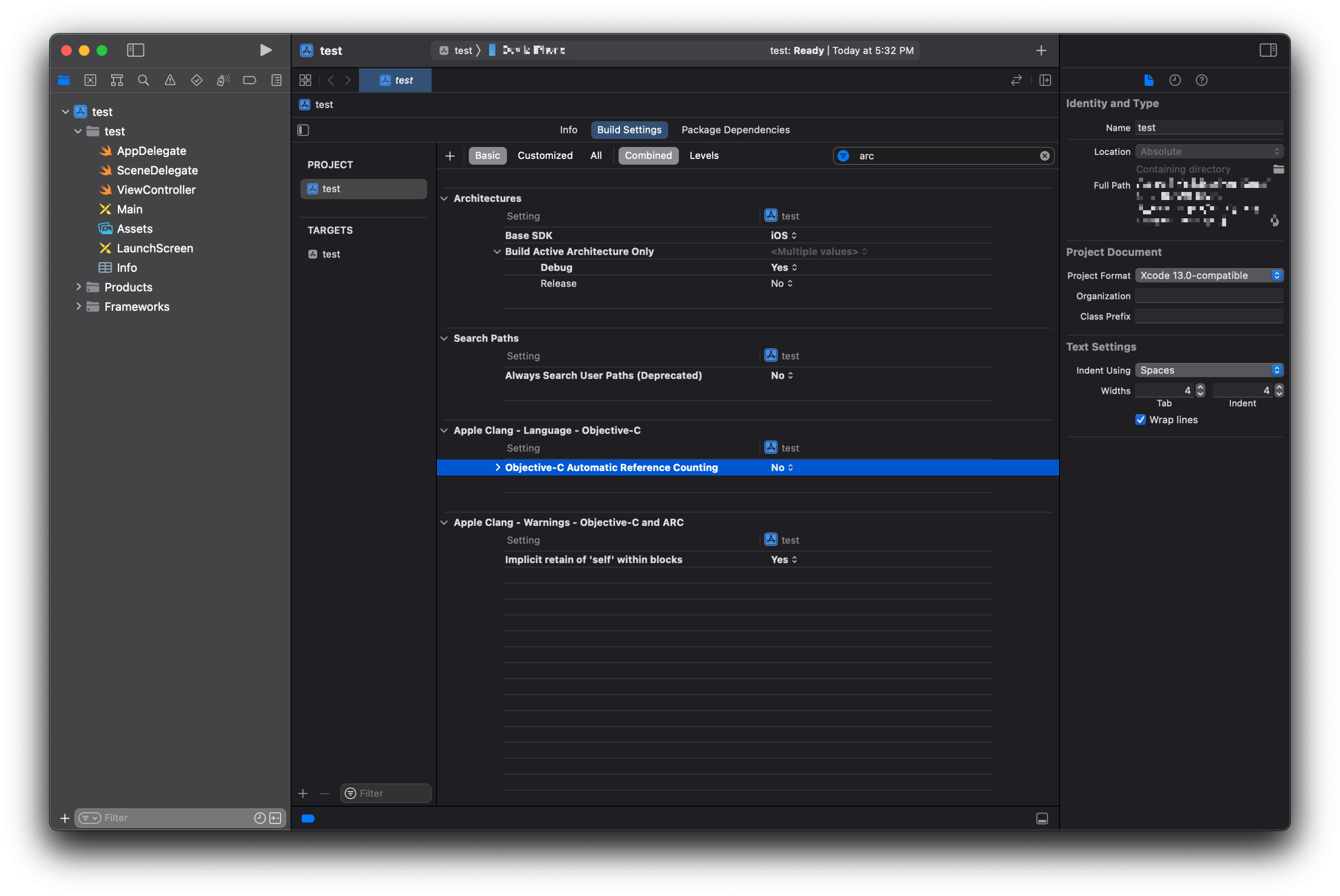Show the History inspector clock icon
The width and height of the screenshot is (1340, 896).
1175,80
